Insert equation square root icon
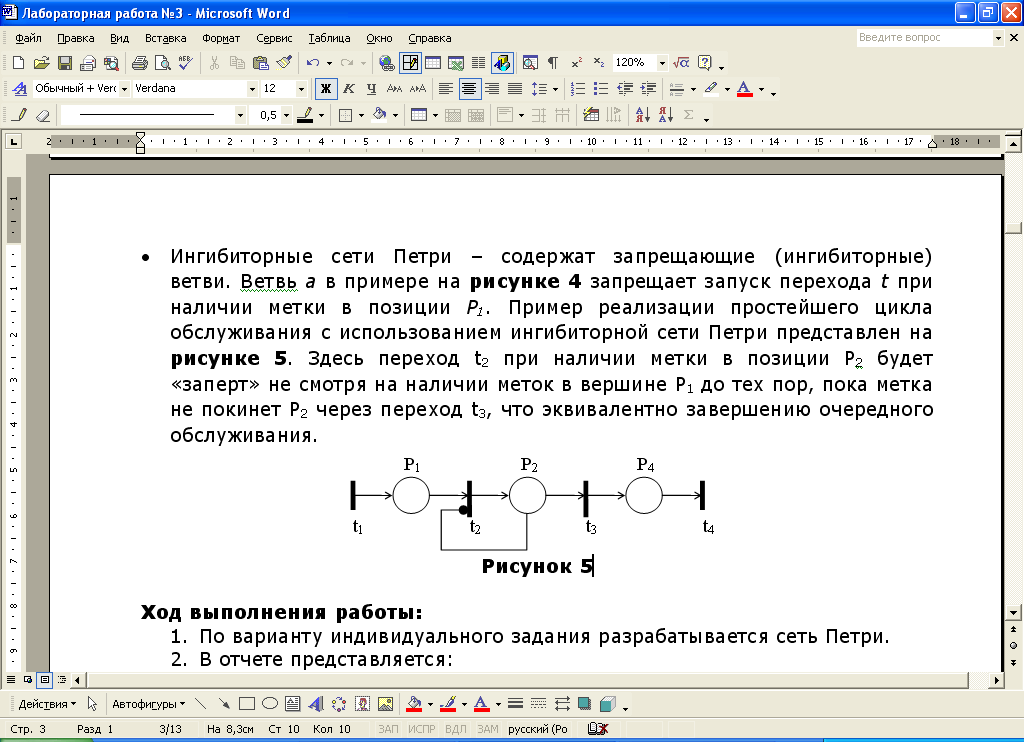 (681, 63)
